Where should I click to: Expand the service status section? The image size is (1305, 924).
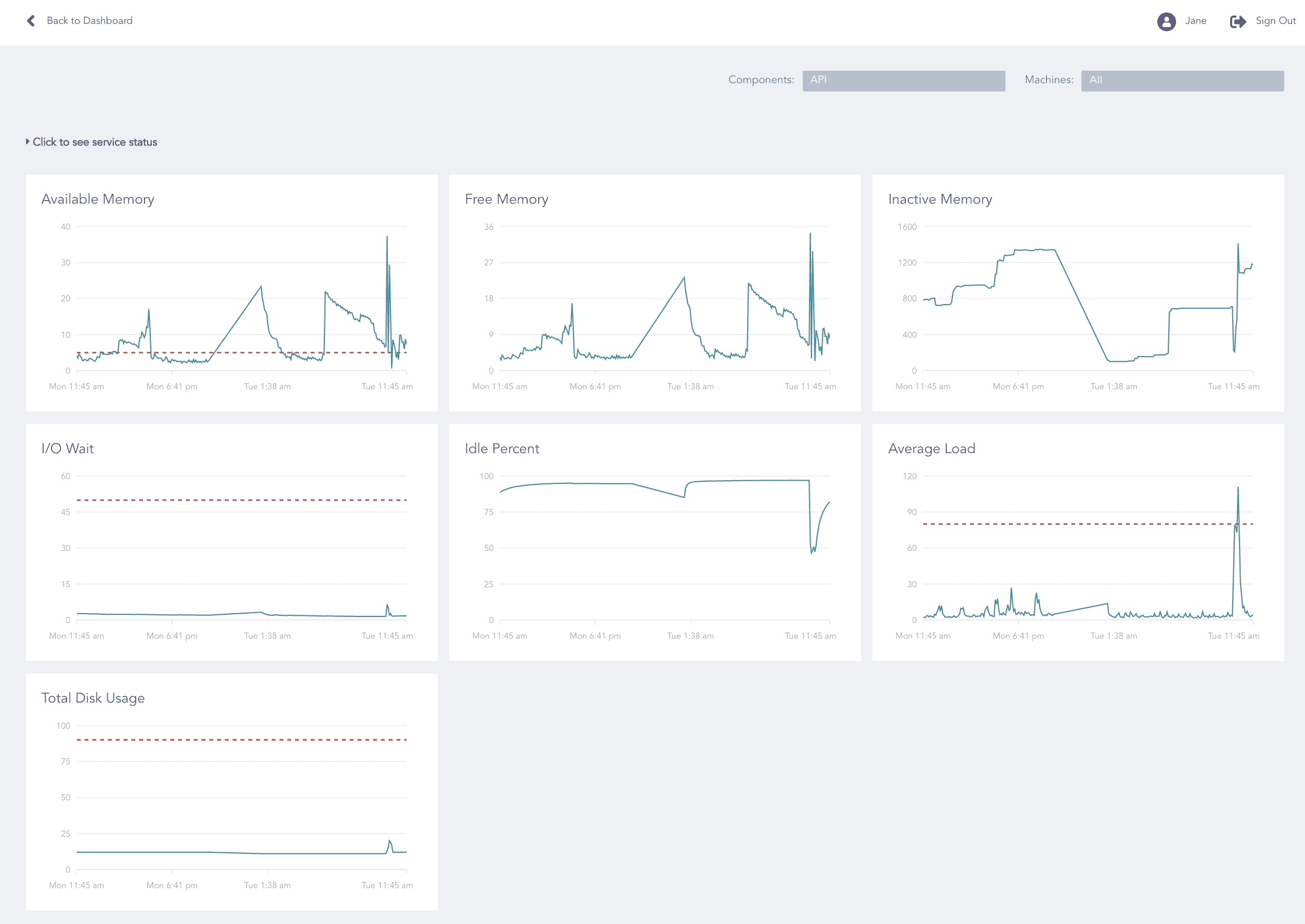pyautogui.click(x=96, y=142)
